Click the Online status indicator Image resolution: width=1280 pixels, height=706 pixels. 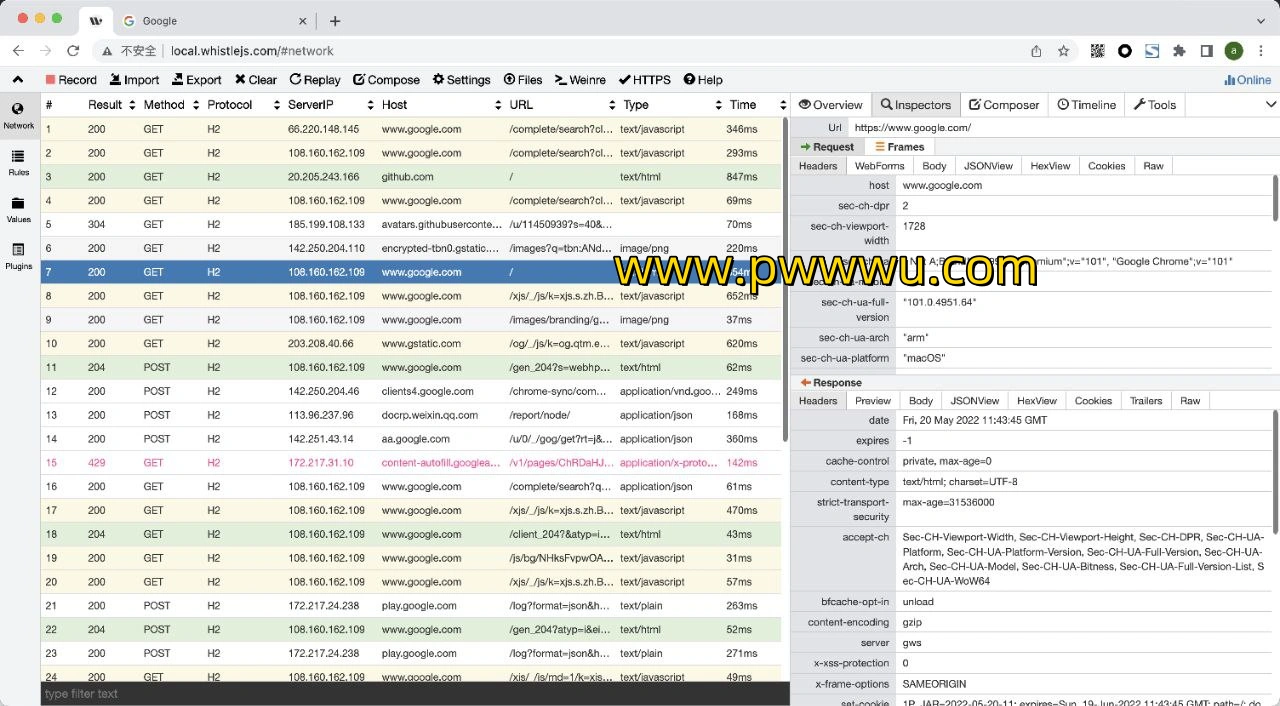(1248, 80)
